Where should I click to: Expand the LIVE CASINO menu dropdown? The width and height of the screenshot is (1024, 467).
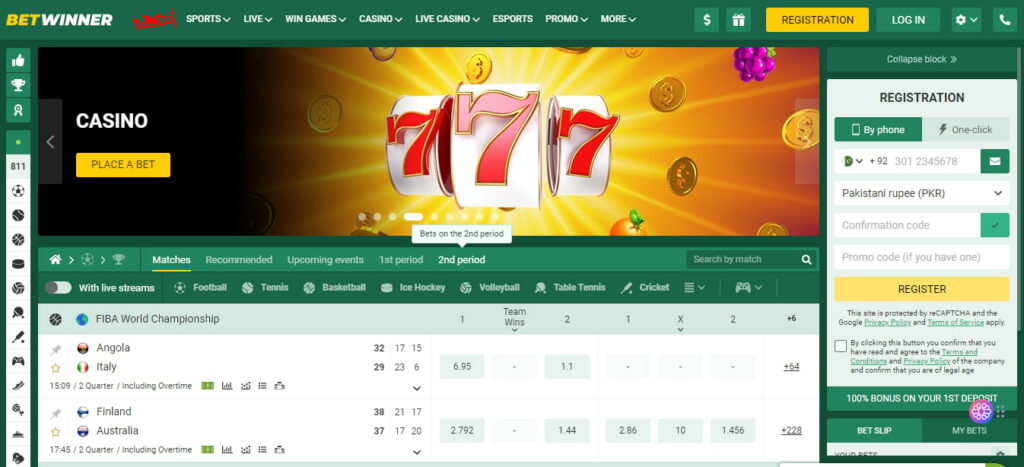(447, 19)
